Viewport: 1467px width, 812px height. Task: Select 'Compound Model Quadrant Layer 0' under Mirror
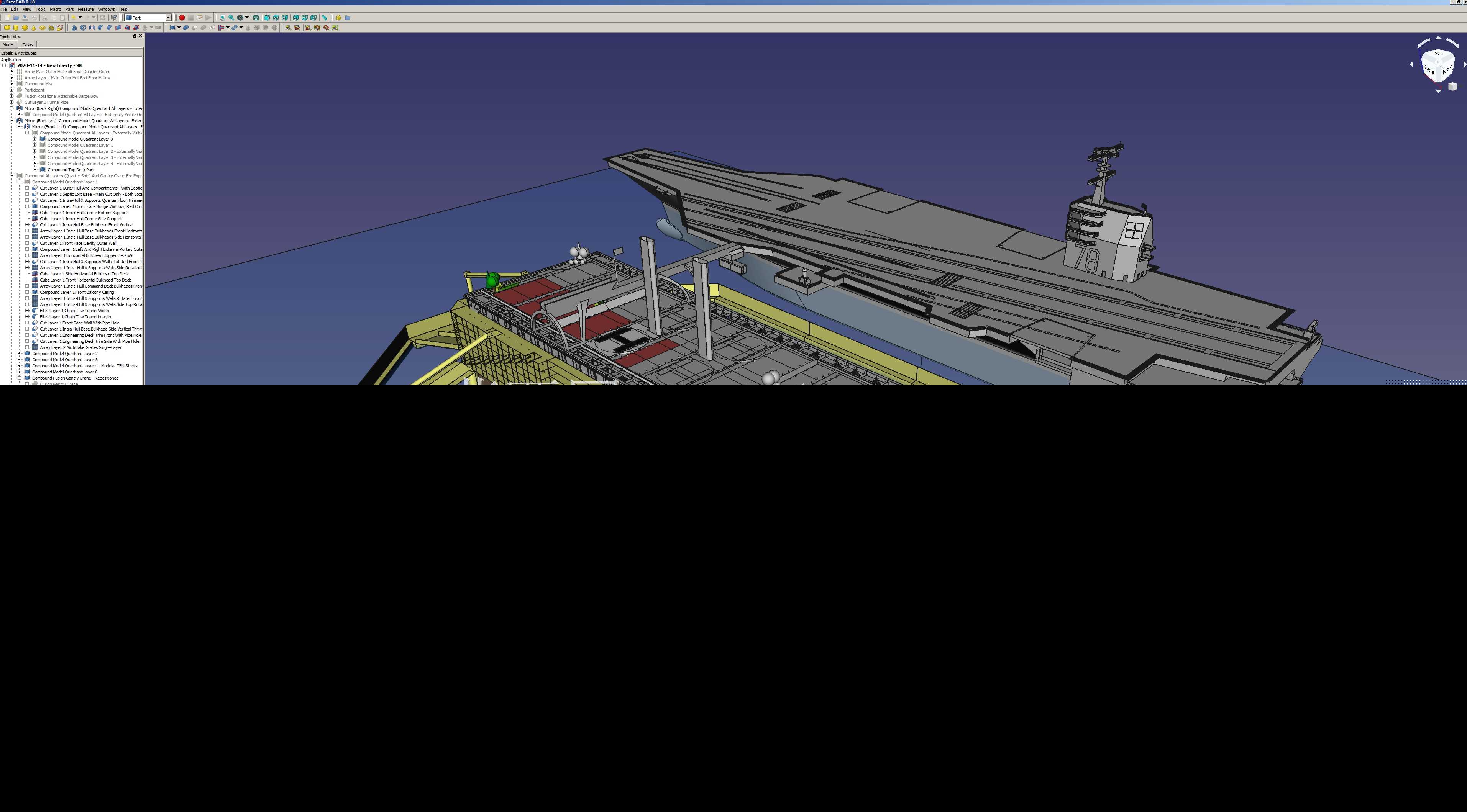80,139
